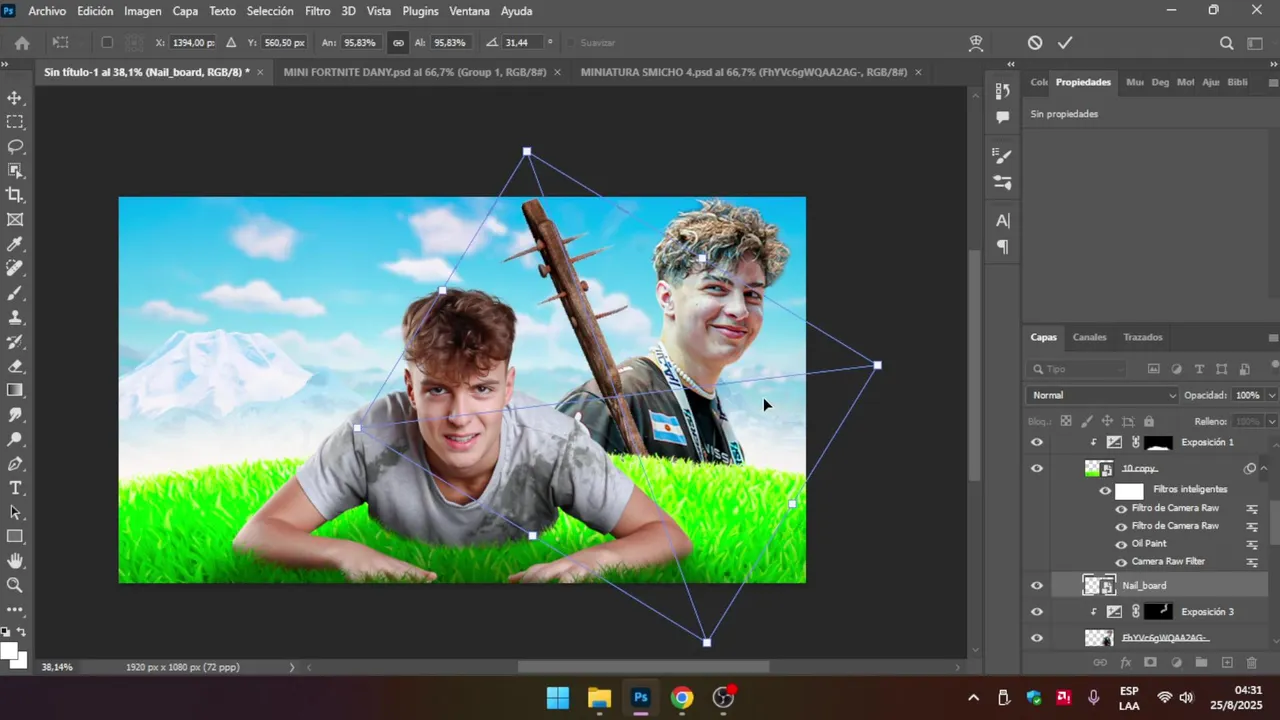
Task: Click the foreground color swatch
Action: point(9,652)
